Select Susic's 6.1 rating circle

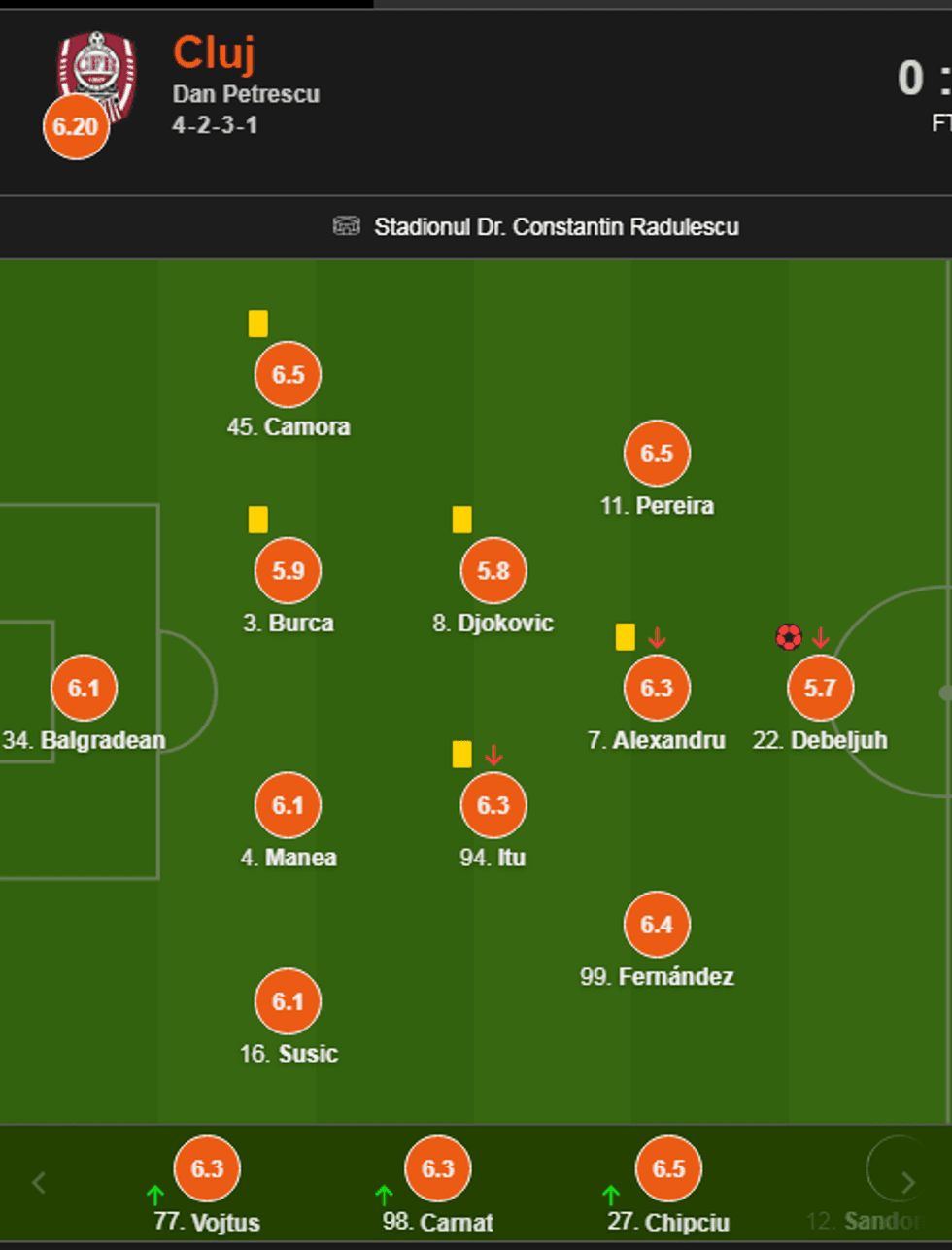[288, 1001]
